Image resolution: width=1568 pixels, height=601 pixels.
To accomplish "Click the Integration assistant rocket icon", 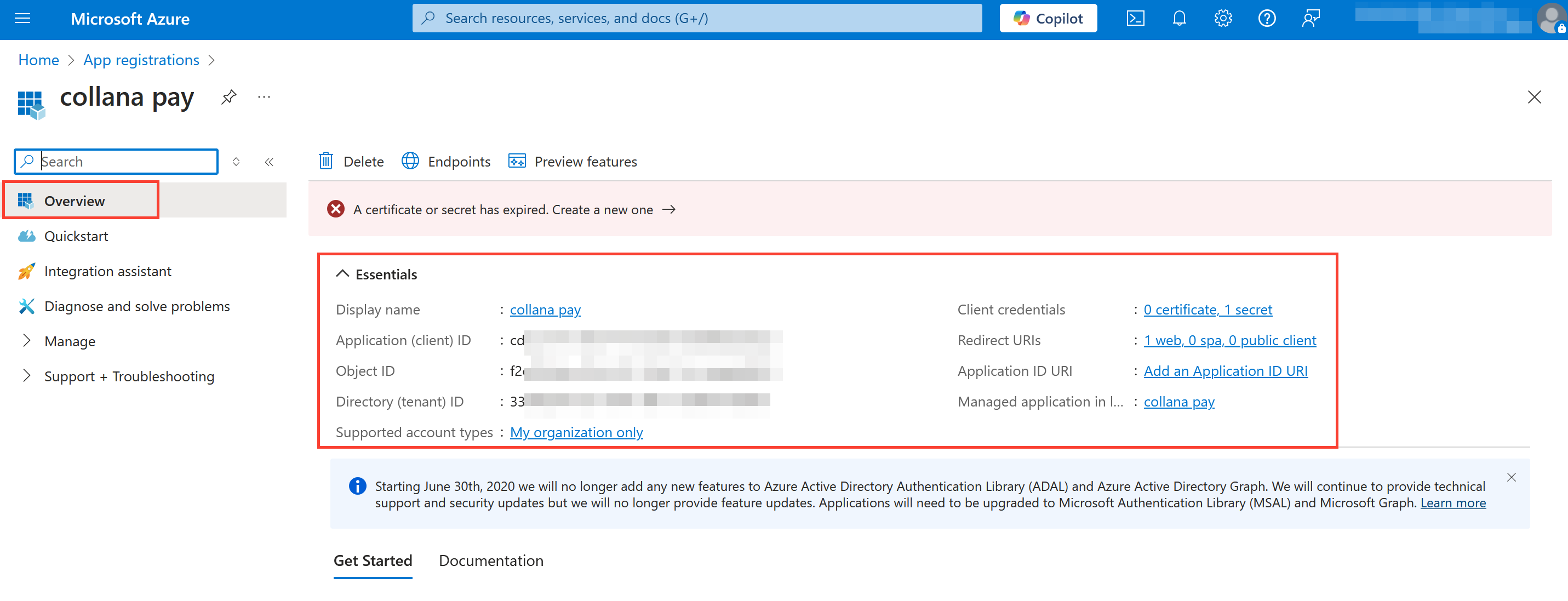I will (26, 271).
